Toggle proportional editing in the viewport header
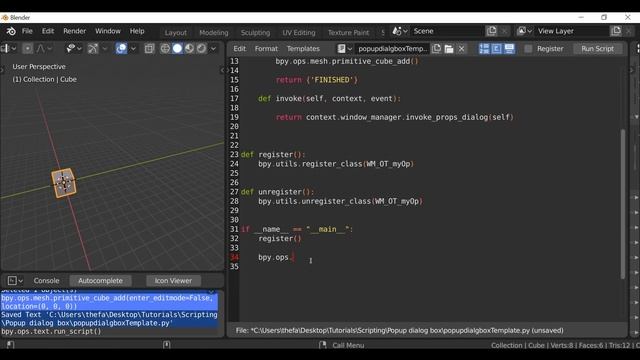 pyautogui.click(x=27, y=49)
